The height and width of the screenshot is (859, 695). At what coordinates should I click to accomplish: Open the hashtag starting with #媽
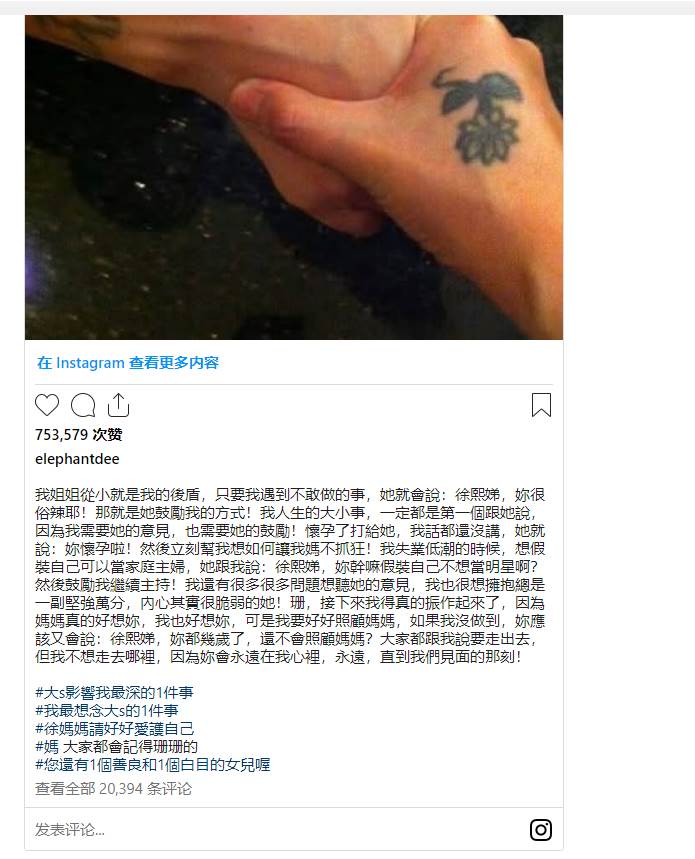click(x=116, y=747)
